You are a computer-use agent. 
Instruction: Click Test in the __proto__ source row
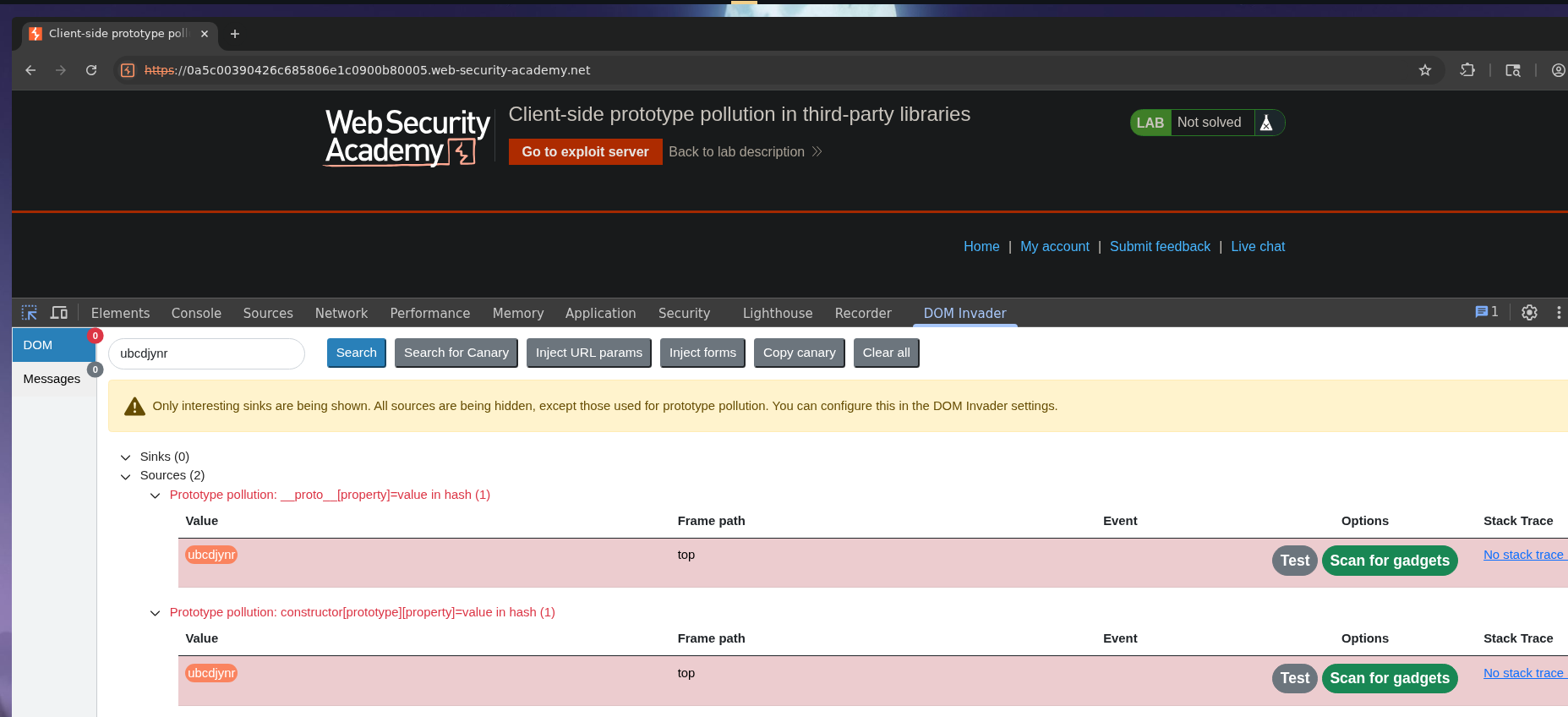pos(1294,561)
